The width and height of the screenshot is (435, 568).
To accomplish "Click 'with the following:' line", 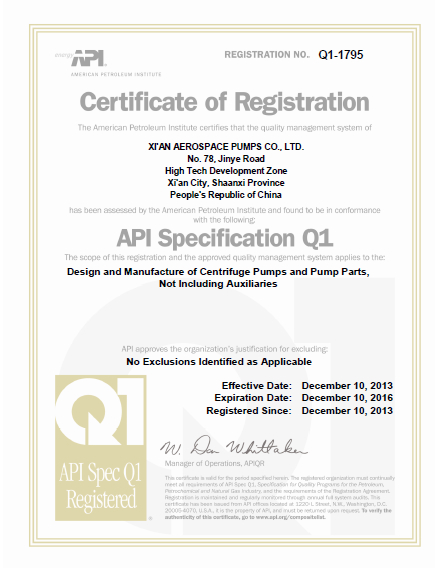I will click(224, 220).
